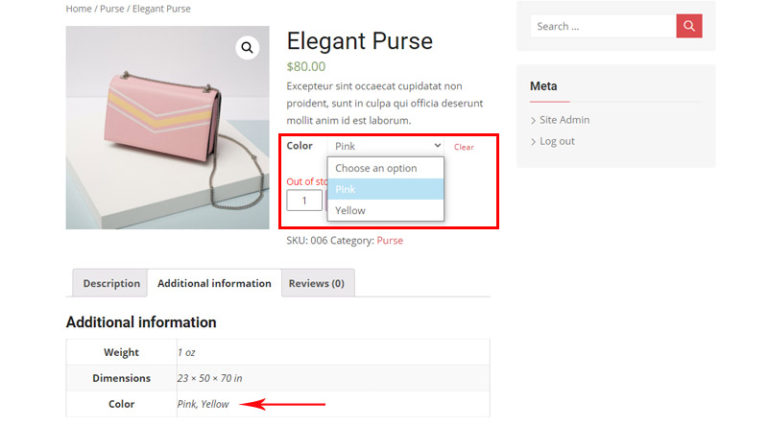
Task: Open the Purse category link near SKU
Action: click(390, 240)
